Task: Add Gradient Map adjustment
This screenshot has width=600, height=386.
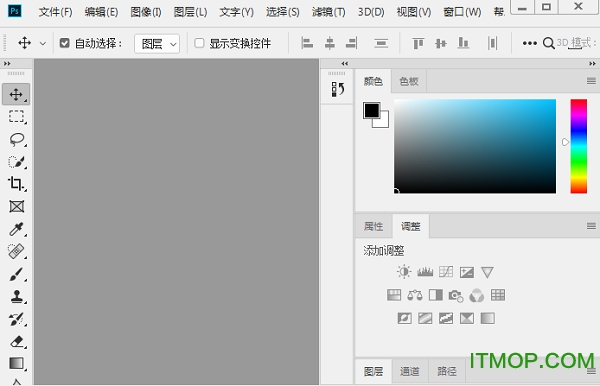Action: (x=488, y=318)
